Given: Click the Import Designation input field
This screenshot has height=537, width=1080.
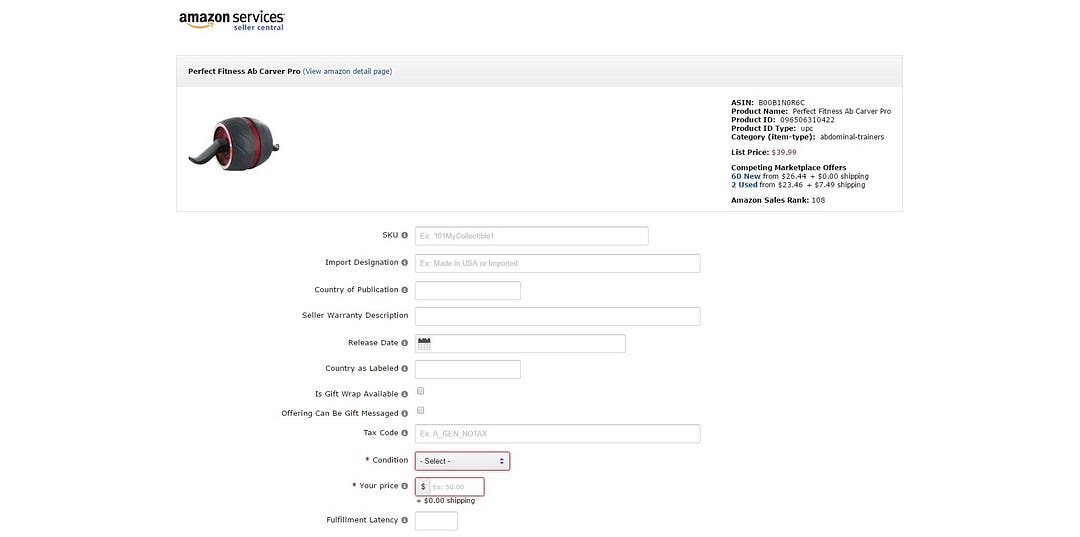Looking at the screenshot, I should point(558,264).
